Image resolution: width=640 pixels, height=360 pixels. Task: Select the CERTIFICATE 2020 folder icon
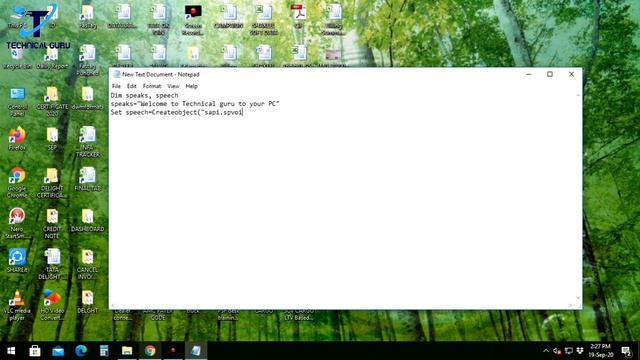[52, 102]
